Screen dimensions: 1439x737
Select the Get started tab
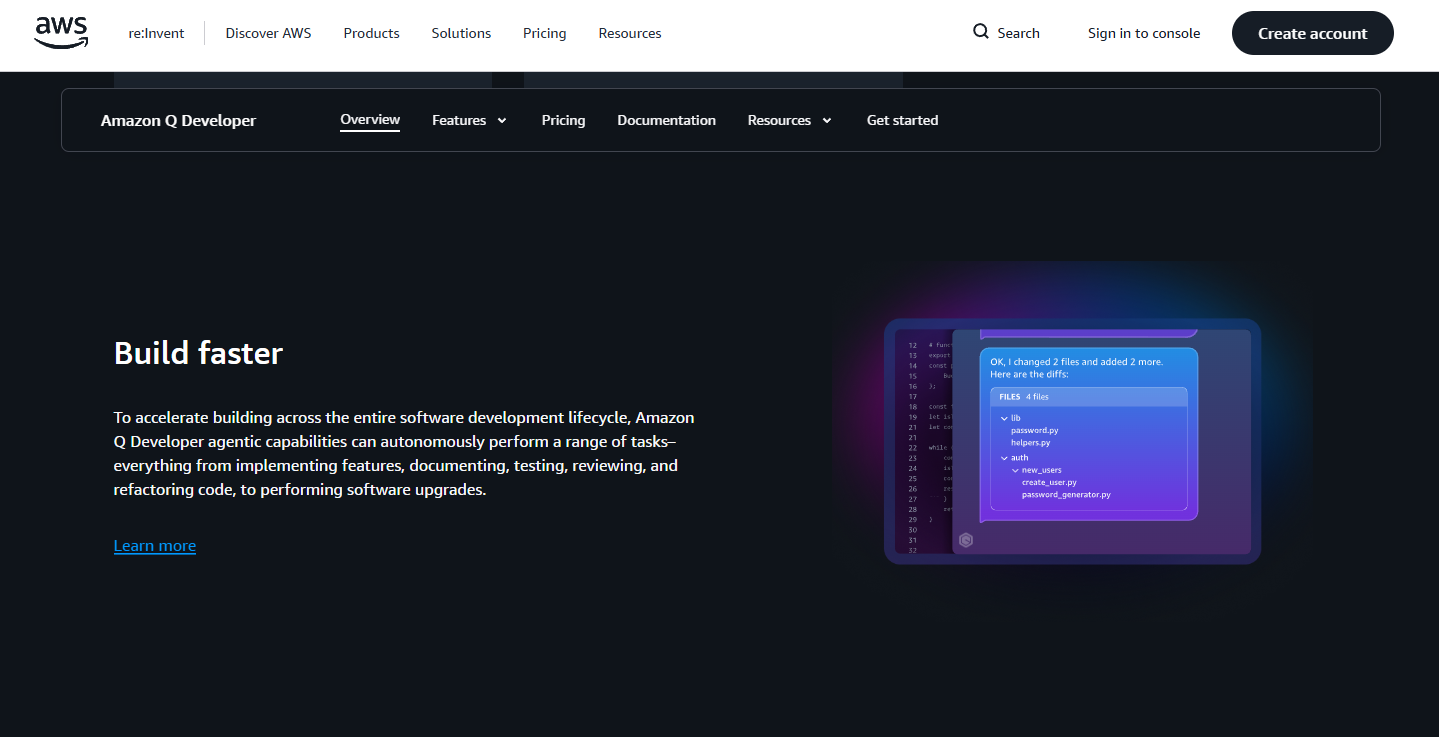(x=902, y=120)
